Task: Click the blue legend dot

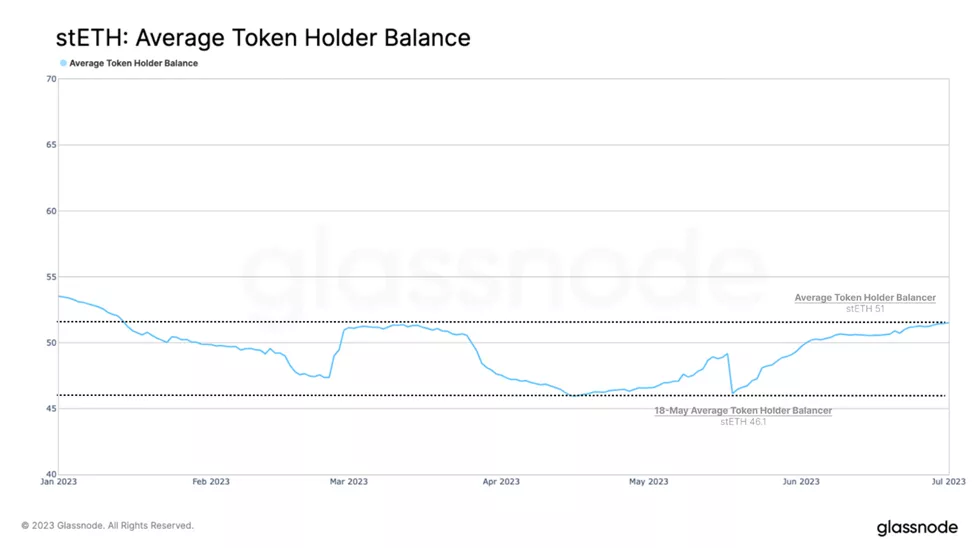Action: tap(63, 63)
